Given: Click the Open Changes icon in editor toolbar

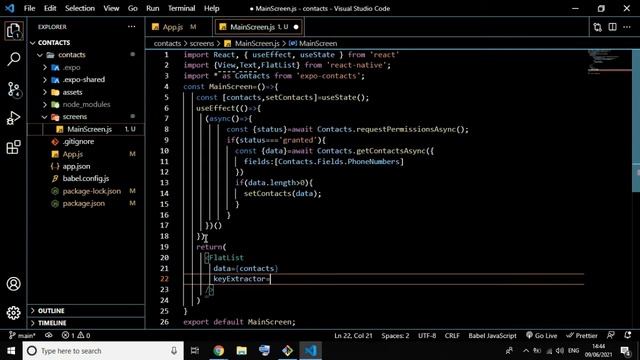Looking at the screenshot, I should 598,27.
